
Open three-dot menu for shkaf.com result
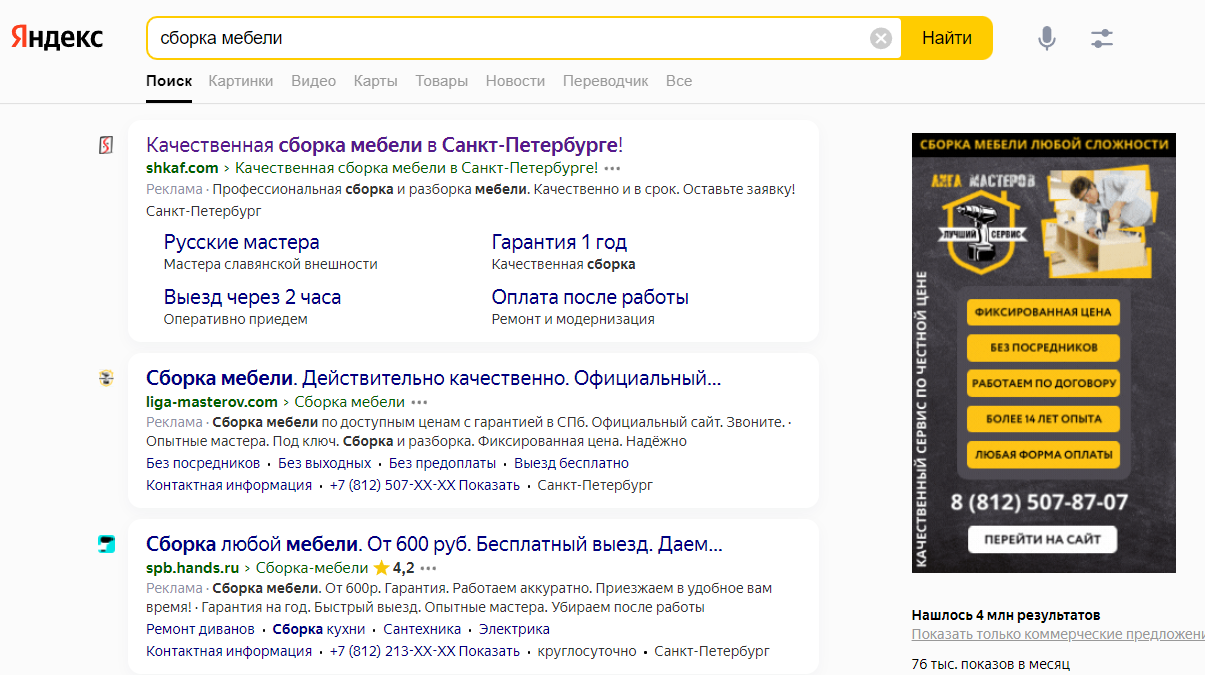click(x=613, y=168)
